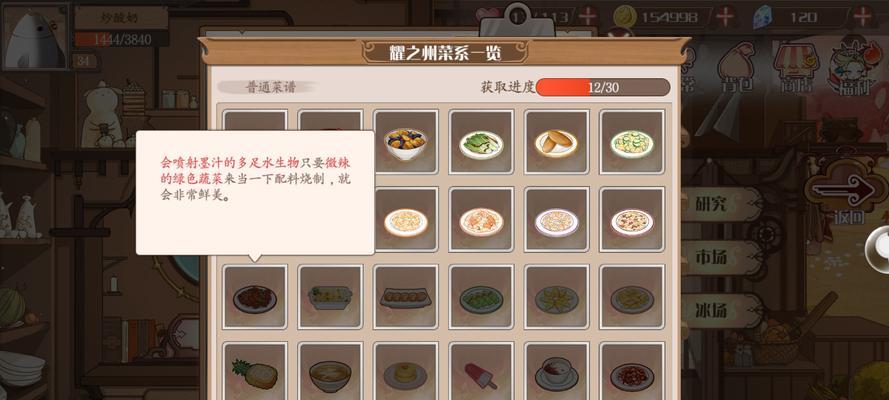Choose the green vegetable plate recipe
Image resolution: width=889 pixels, height=400 pixels.
pyautogui.click(x=481, y=142)
